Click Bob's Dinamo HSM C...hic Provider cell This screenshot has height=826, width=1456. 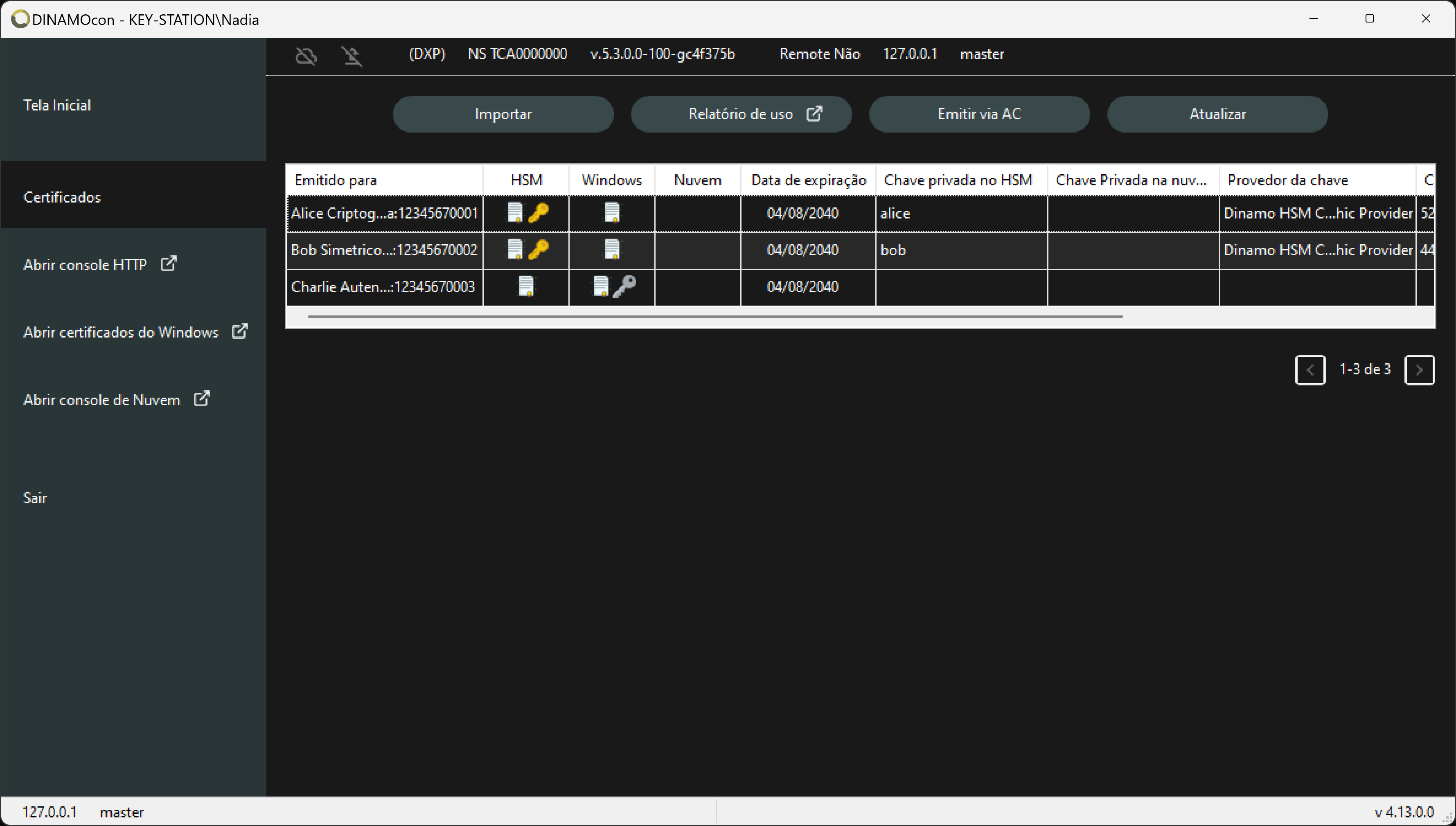pos(1318,250)
